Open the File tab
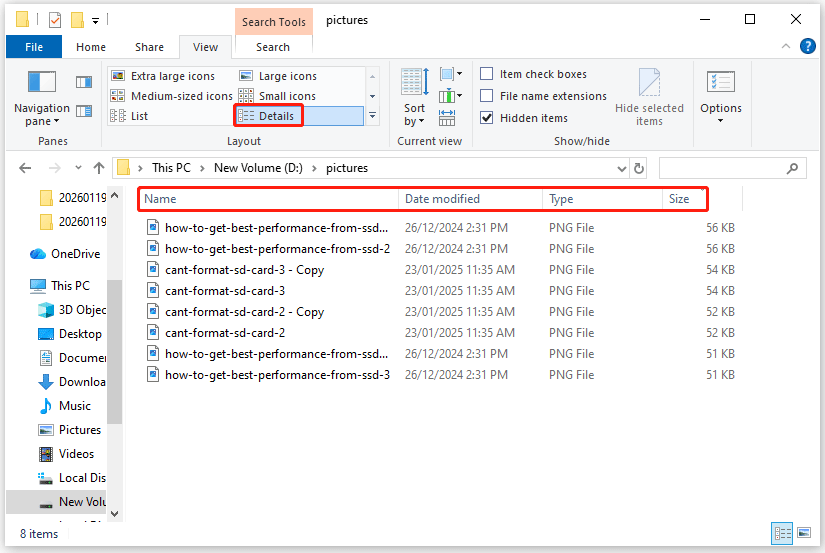Viewport: 825px width, 553px height. (34, 47)
